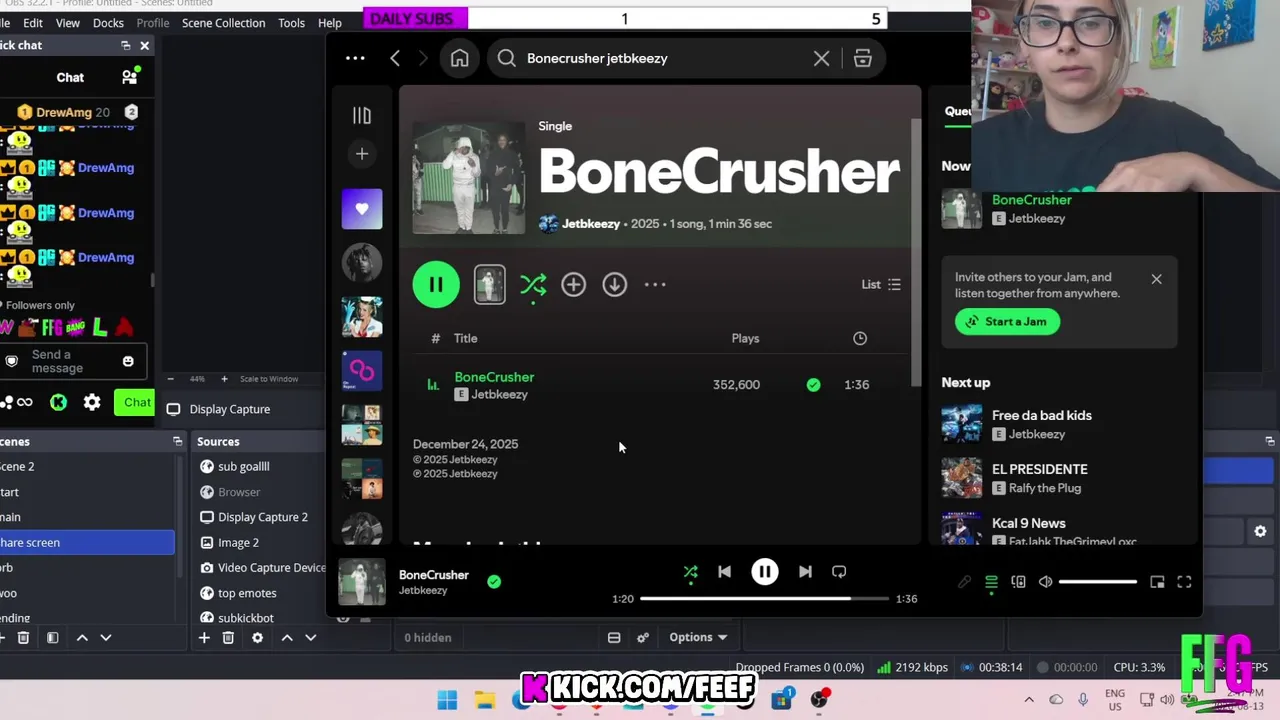The image size is (1280, 720).
Task: Open chat users list icon
Action: 129,77
